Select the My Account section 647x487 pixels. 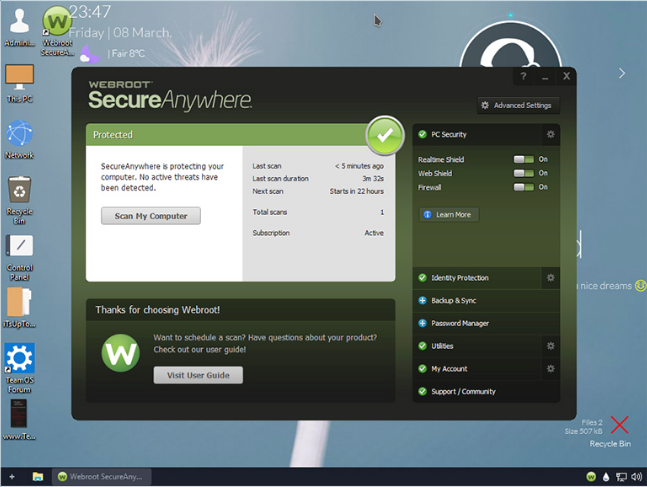(477, 369)
